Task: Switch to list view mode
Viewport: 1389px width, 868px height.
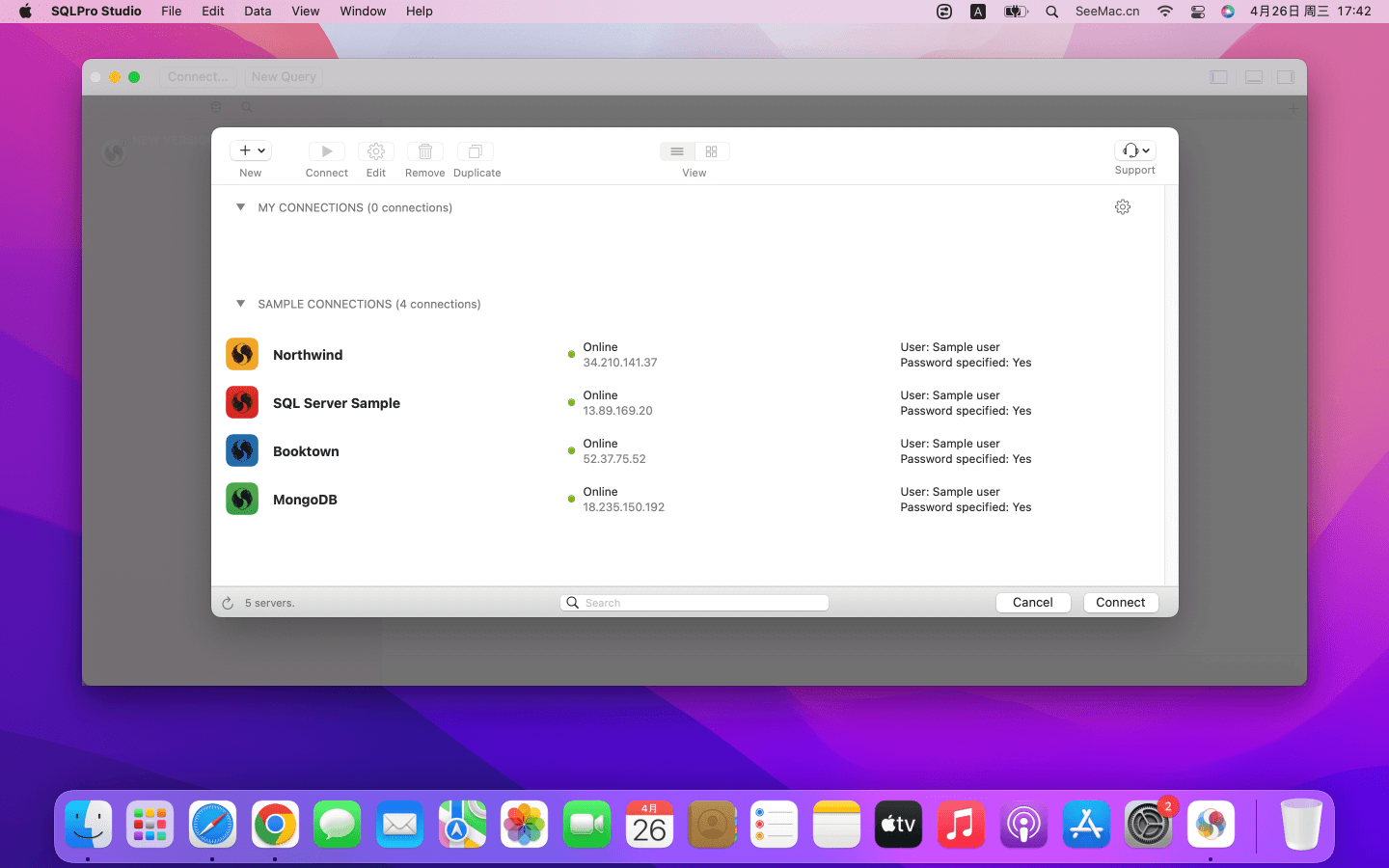Action: 677,151
